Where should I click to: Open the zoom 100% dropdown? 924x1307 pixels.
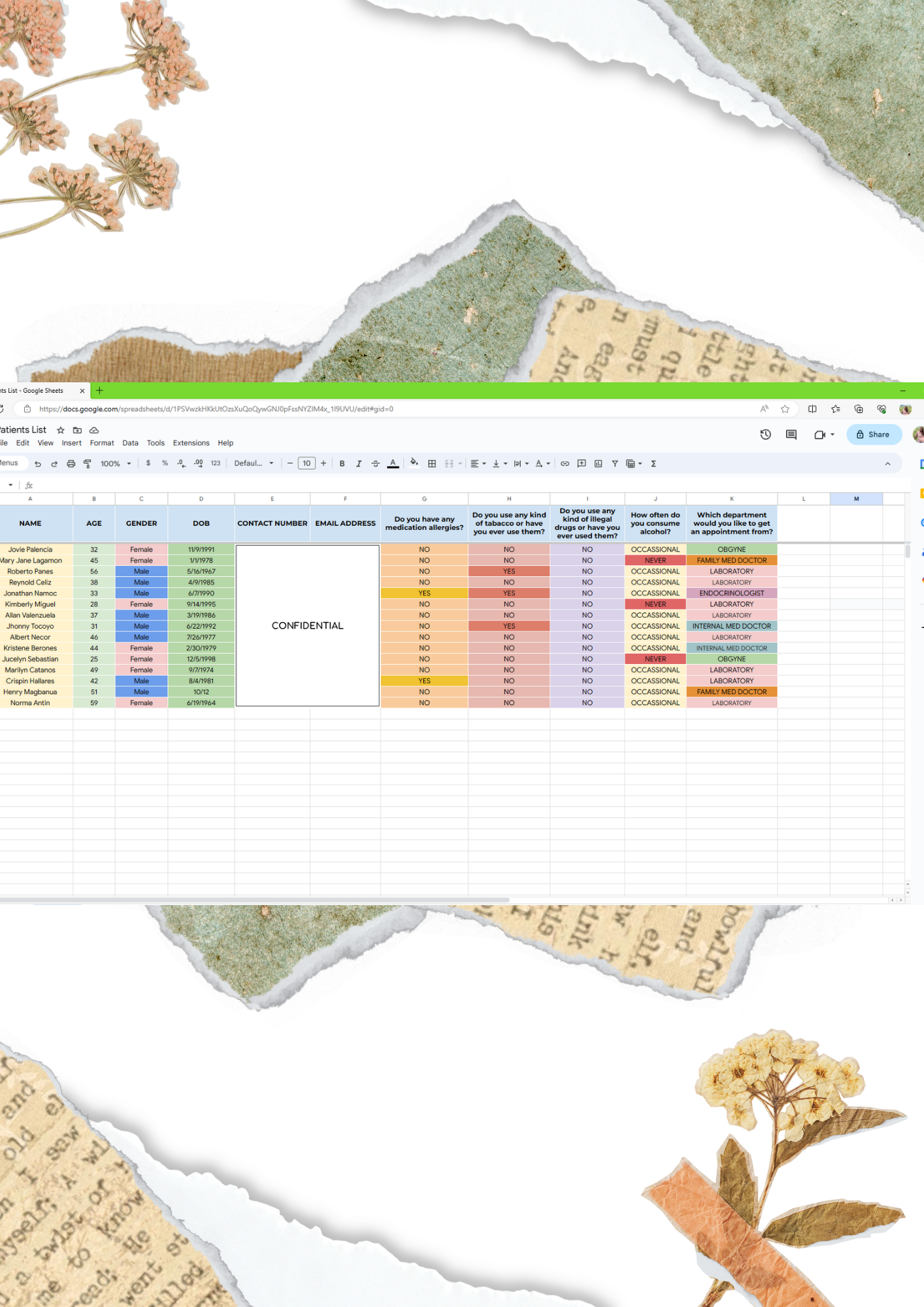116,464
